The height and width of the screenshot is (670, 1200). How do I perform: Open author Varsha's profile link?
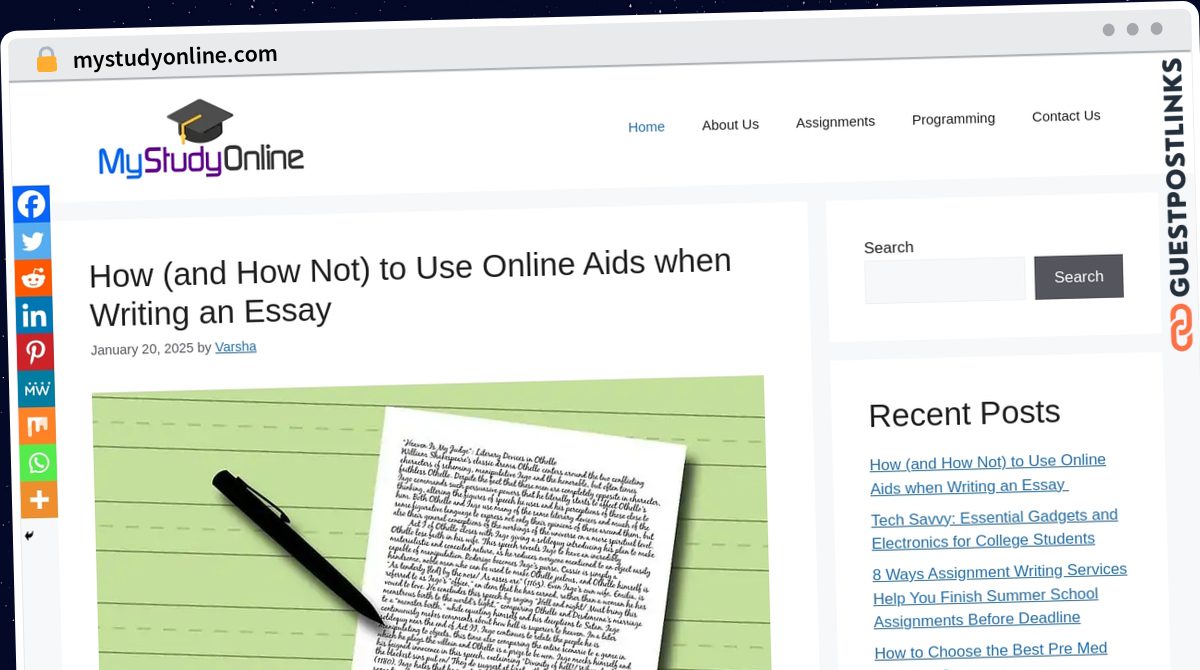click(x=236, y=347)
